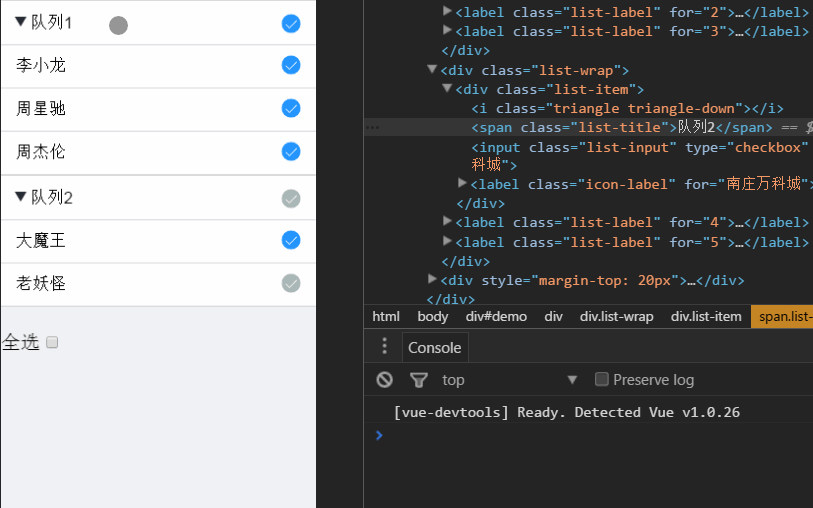Click the console prompt input line
The height and width of the screenshot is (508, 813).
click(x=590, y=435)
